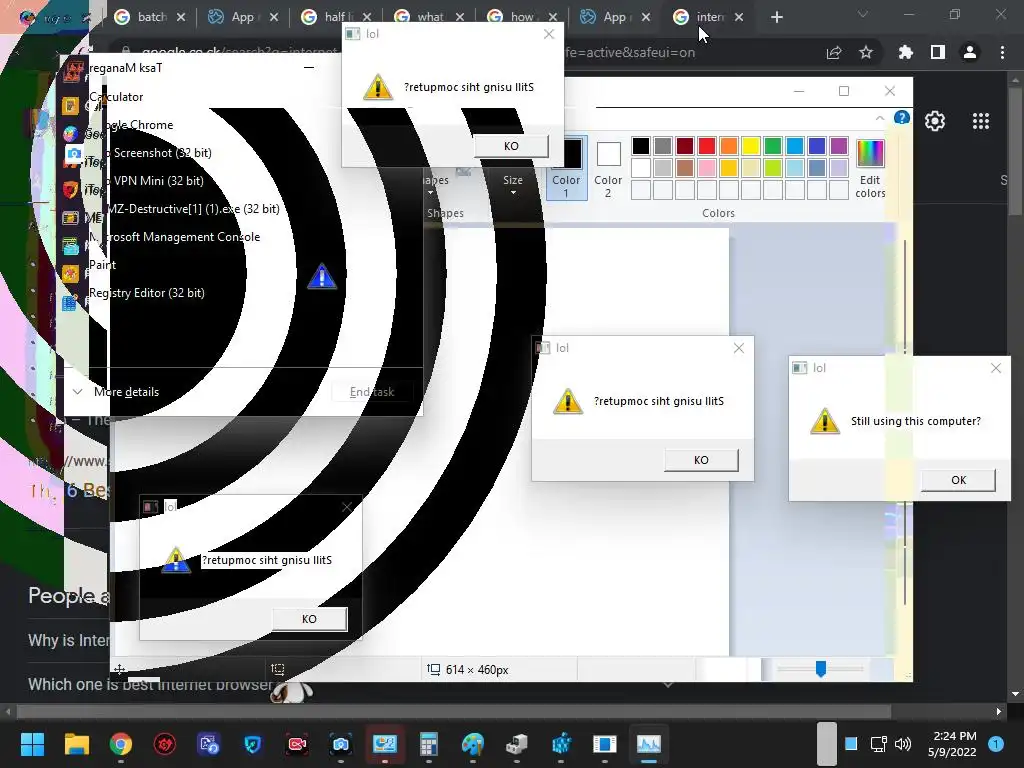This screenshot has width=1024, height=768.
Task: Expand More details in Task Manager
Action: [x=116, y=392]
